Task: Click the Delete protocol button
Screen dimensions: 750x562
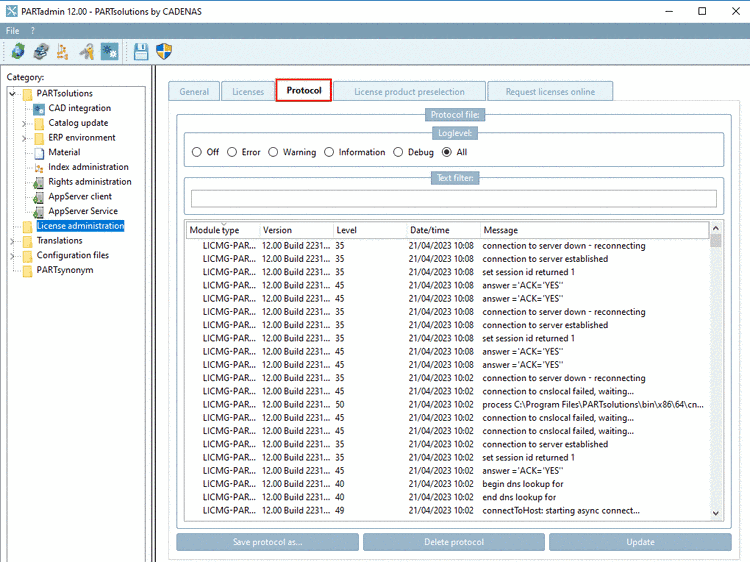Action: [x=453, y=542]
